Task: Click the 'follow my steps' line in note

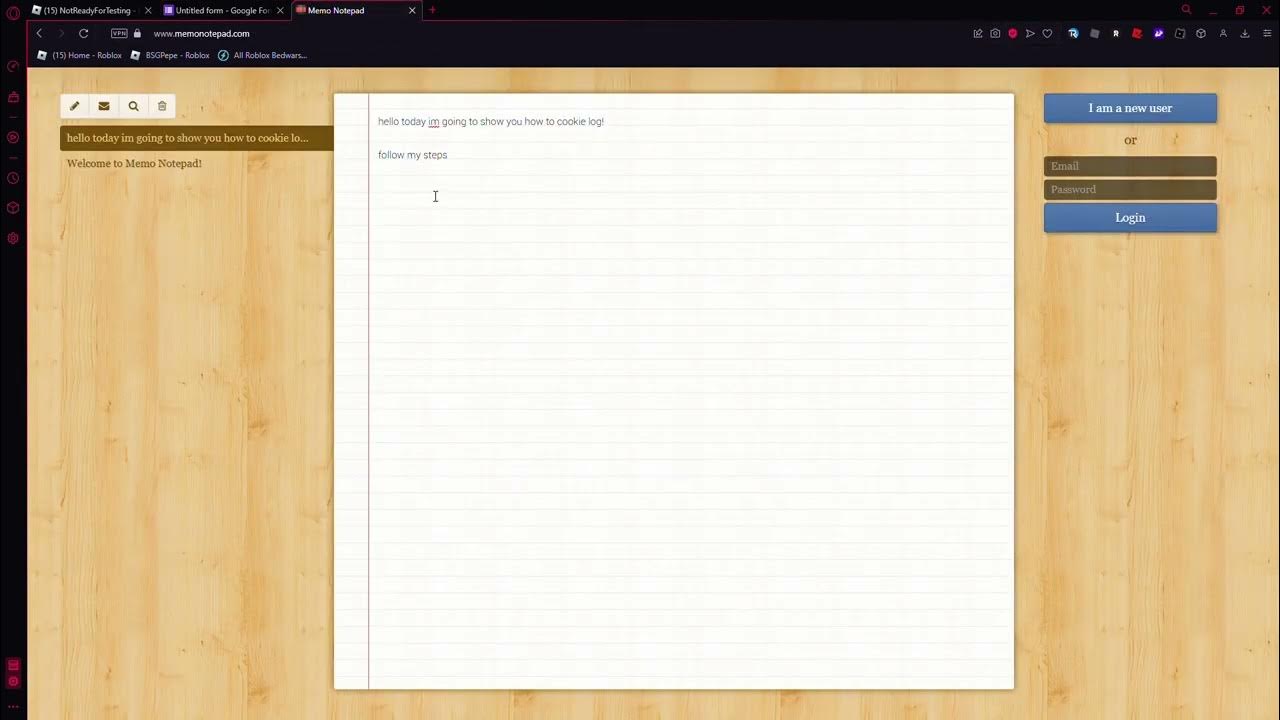Action: [412, 155]
